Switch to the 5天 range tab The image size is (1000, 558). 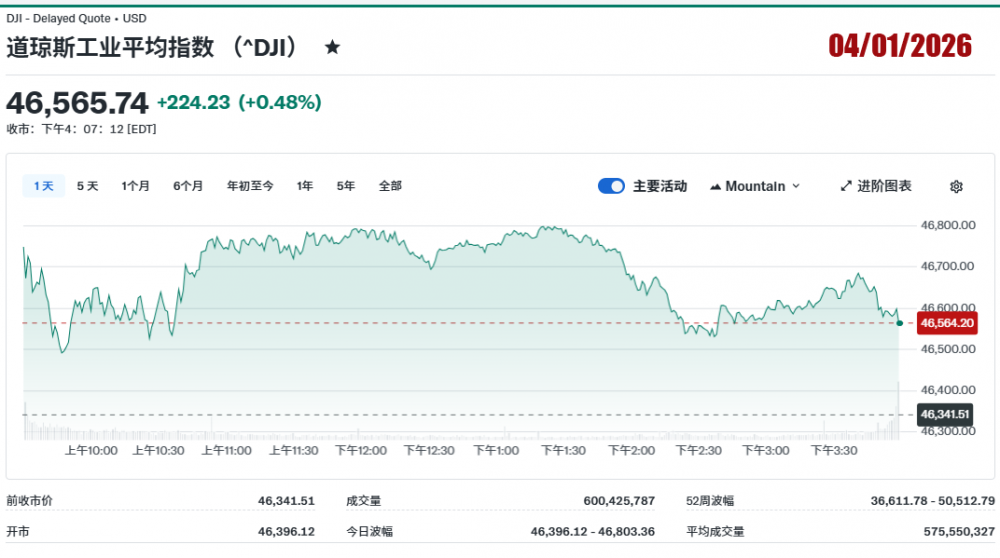pyautogui.click(x=88, y=186)
